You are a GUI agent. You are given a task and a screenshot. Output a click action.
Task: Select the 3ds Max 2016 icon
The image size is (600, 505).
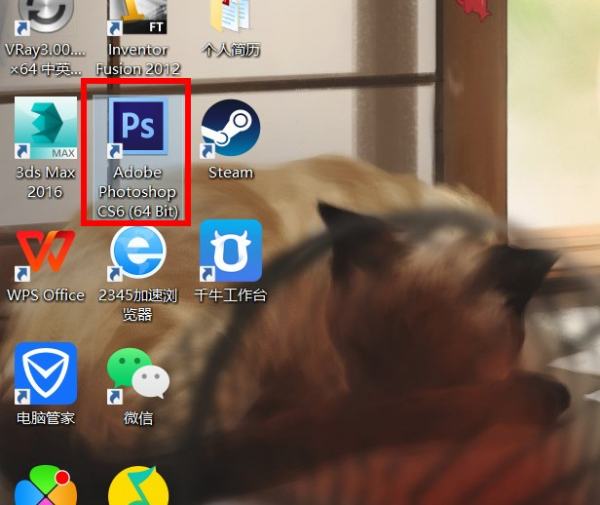(x=46, y=128)
